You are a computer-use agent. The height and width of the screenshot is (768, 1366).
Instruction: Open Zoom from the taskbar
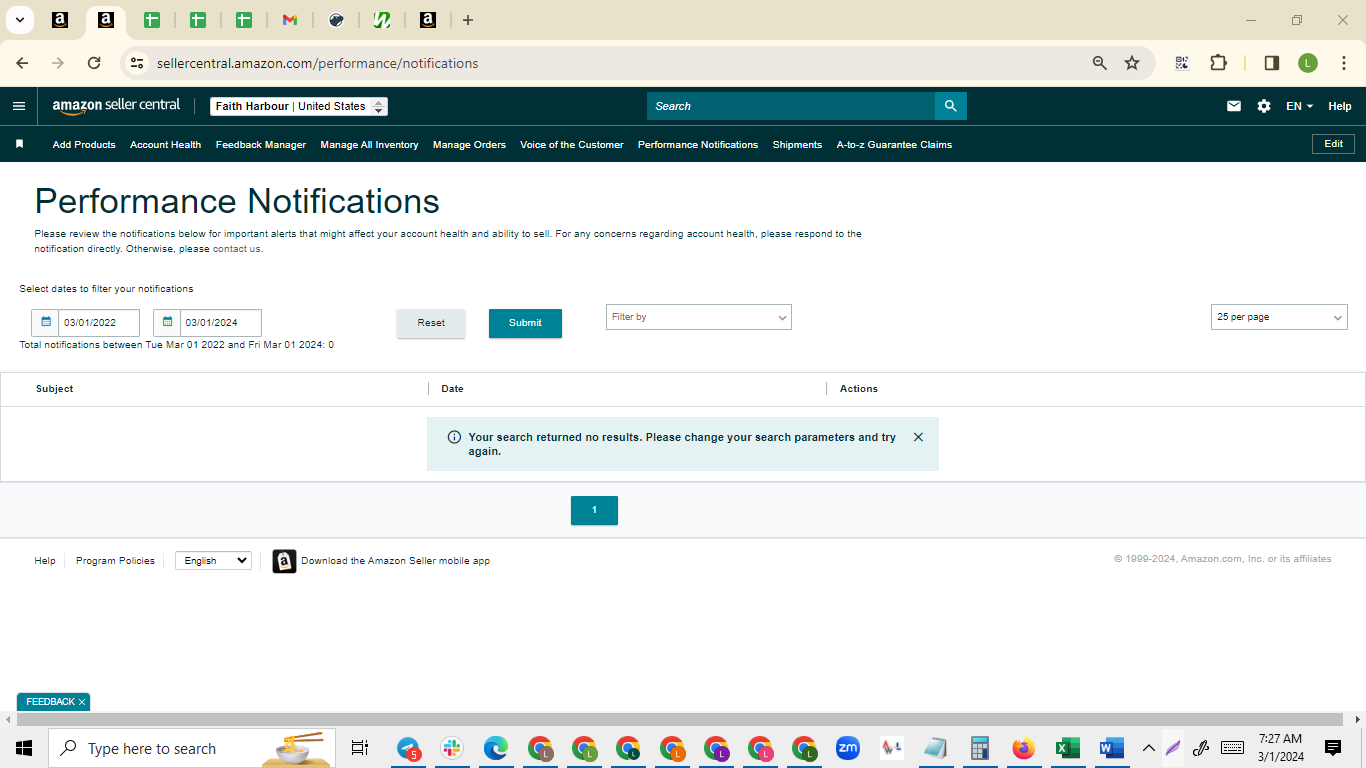[x=848, y=748]
